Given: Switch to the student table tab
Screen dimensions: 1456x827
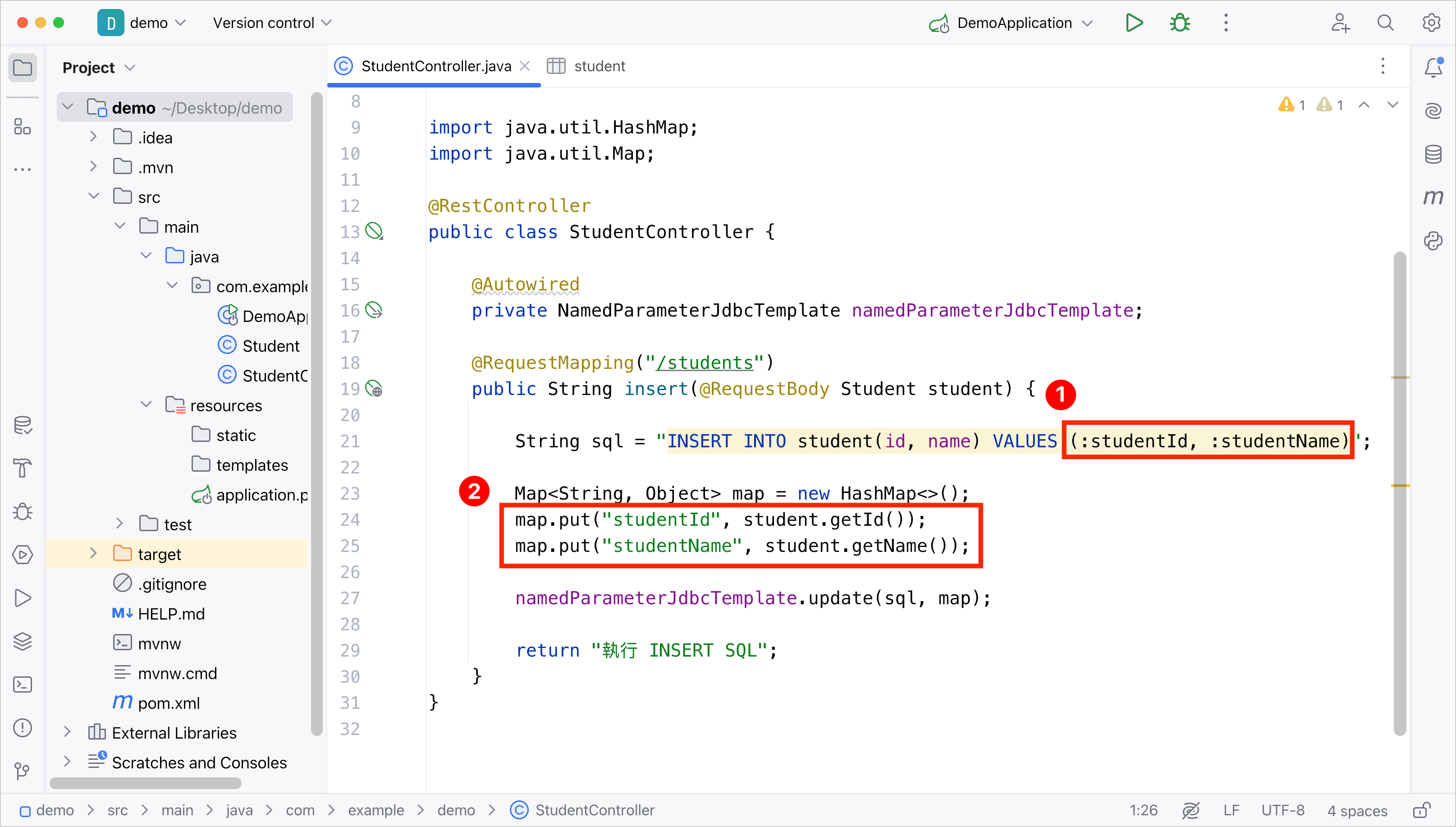Looking at the screenshot, I should click(586, 66).
